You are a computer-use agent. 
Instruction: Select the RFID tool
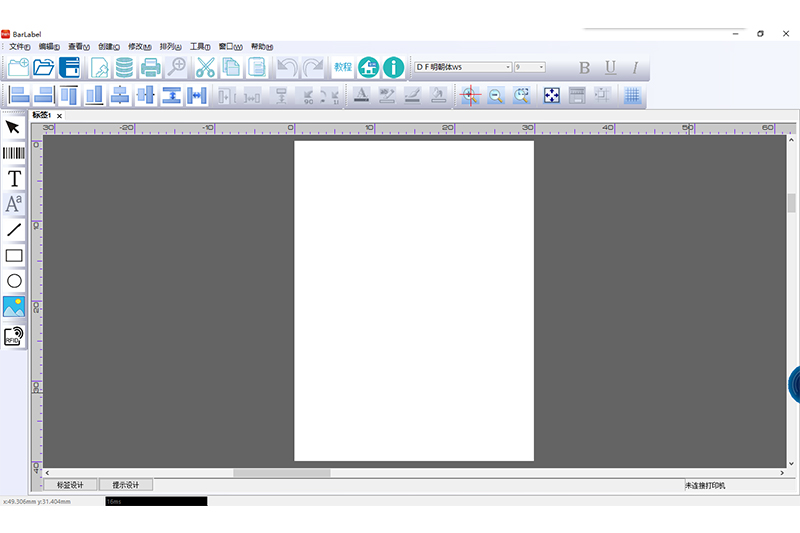14,336
